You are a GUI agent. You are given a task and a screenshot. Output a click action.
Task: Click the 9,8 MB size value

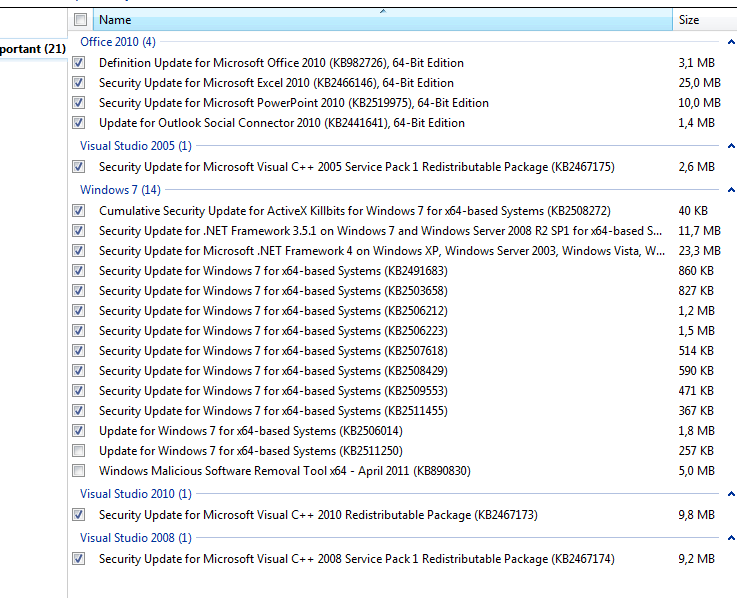click(696, 515)
